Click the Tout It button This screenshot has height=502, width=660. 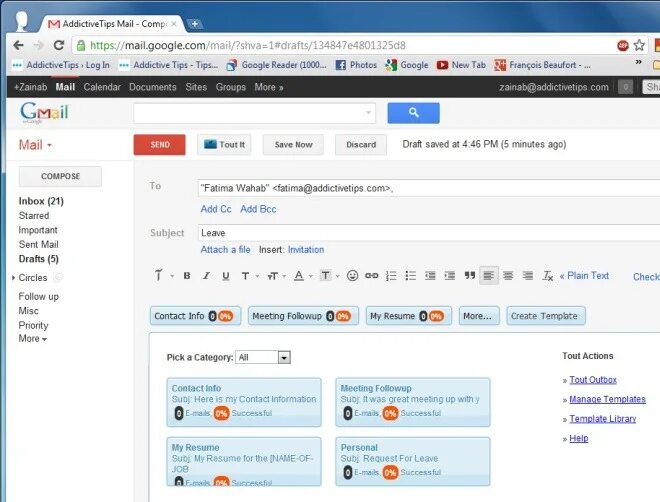[224, 145]
